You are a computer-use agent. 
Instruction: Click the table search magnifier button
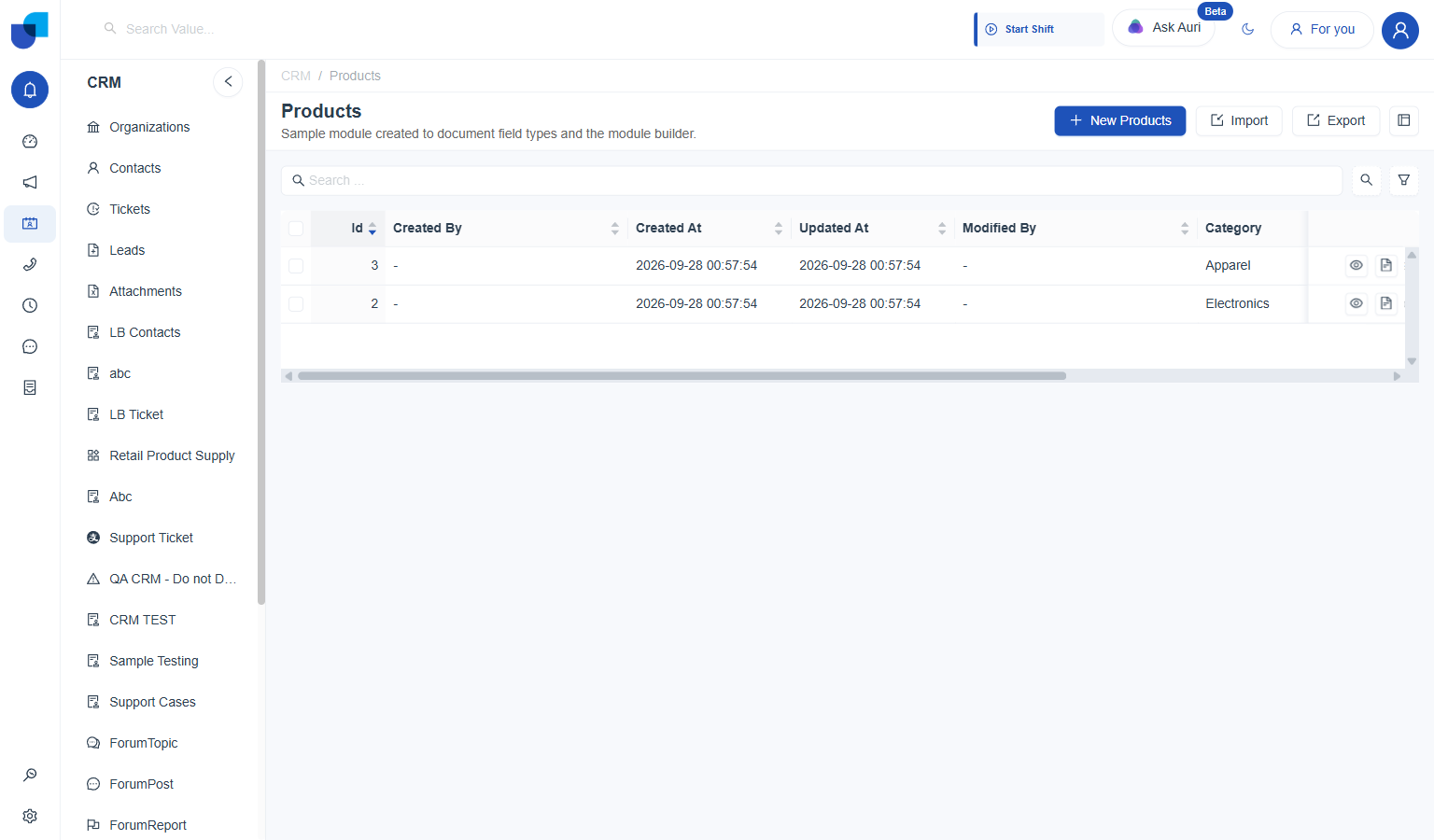pyautogui.click(x=1366, y=180)
